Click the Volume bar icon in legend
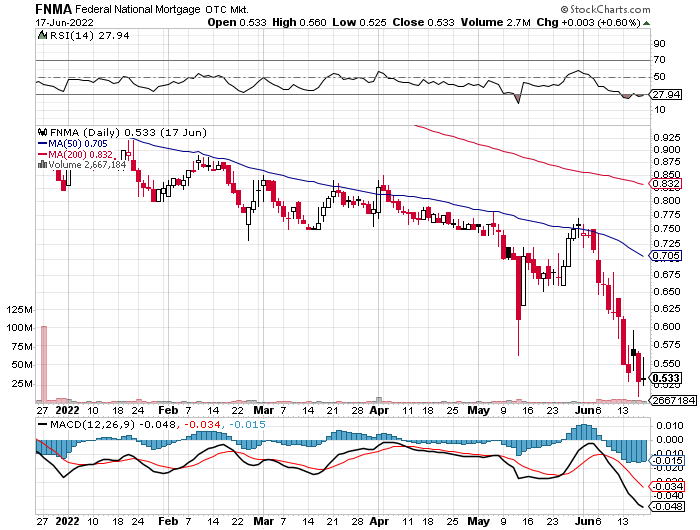Viewport: 700px width, 530px height. tap(42, 165)
